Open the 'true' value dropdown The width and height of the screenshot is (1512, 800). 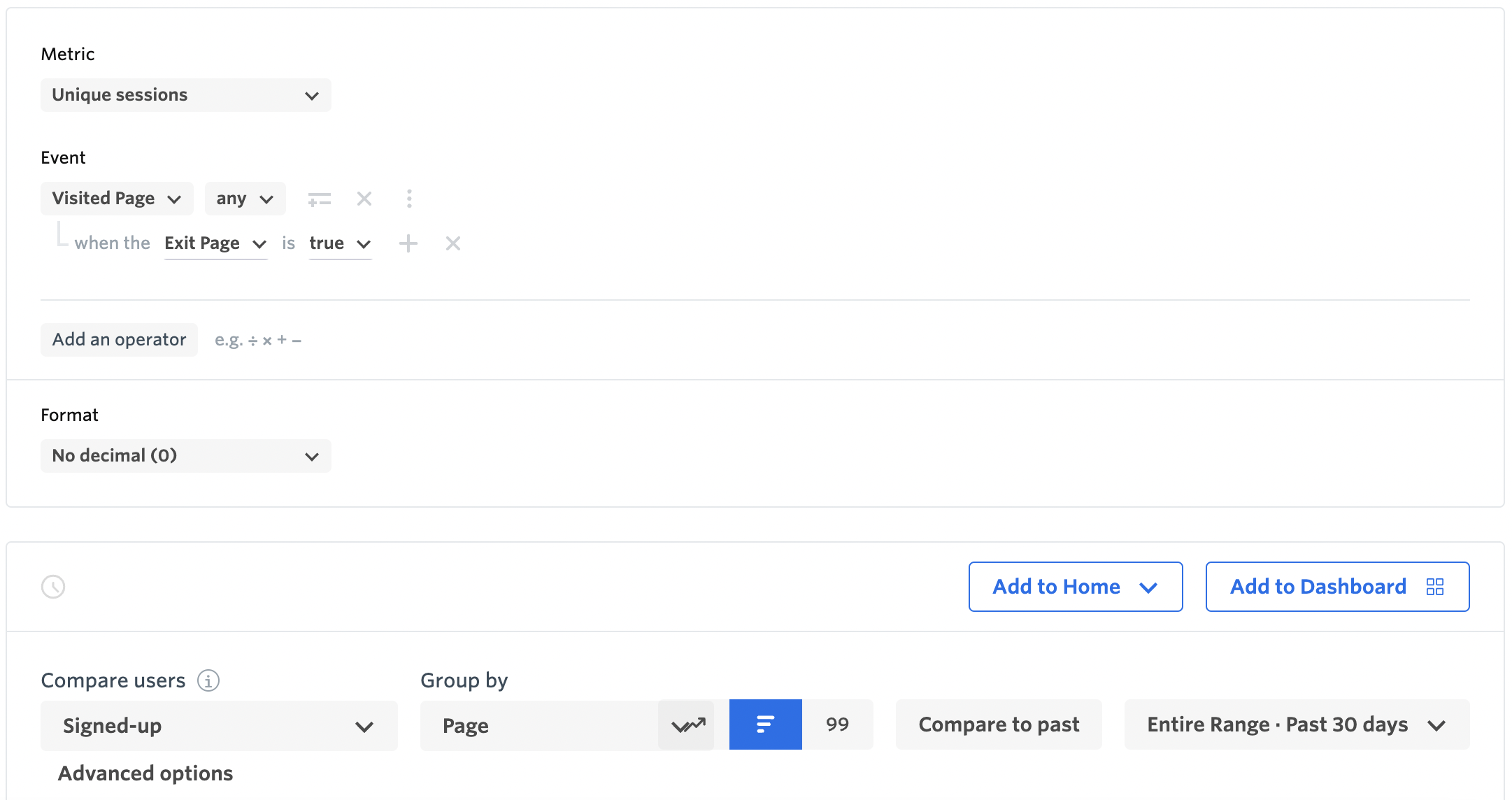[x=341, y=243]
